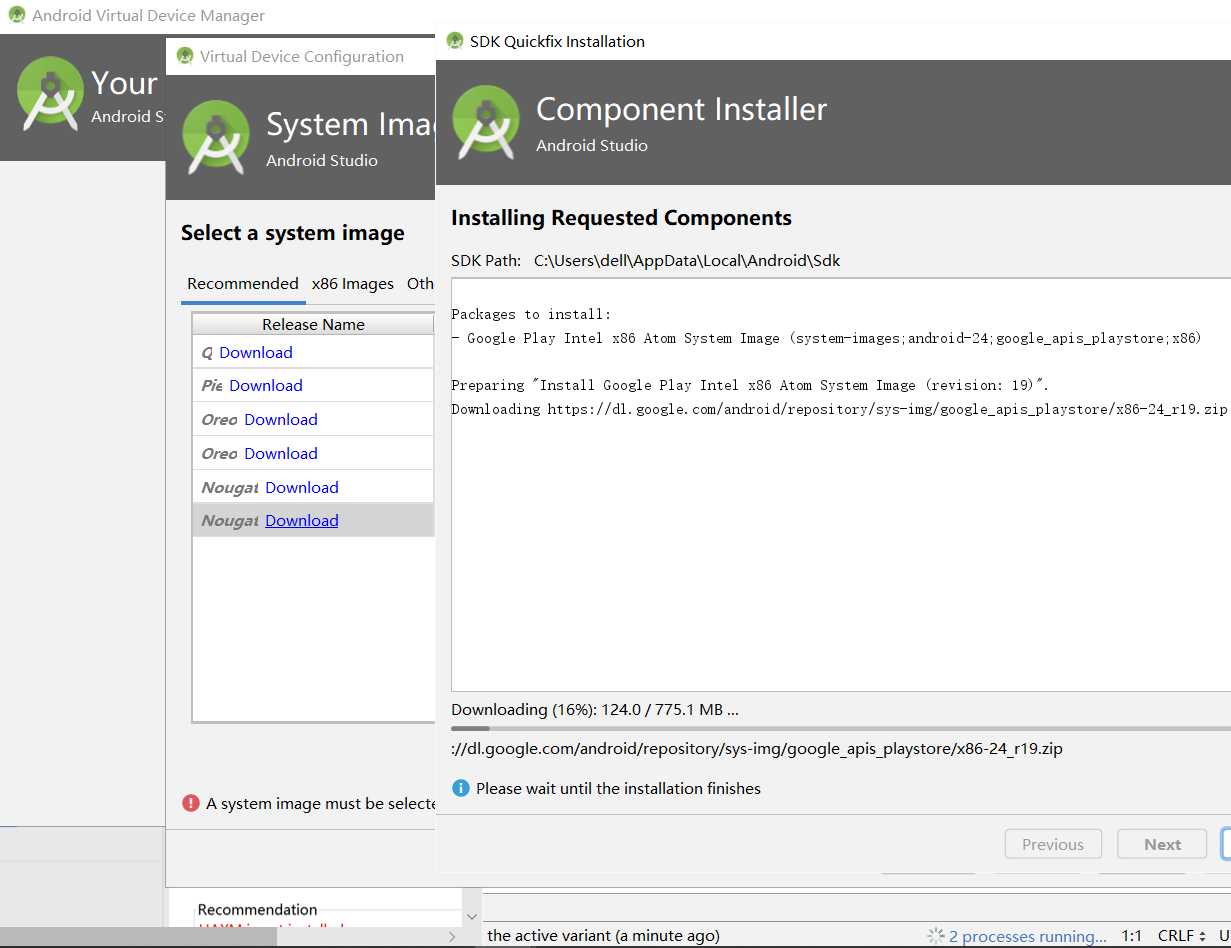
Task: Click the download progress bar
Action: point(841,729)
